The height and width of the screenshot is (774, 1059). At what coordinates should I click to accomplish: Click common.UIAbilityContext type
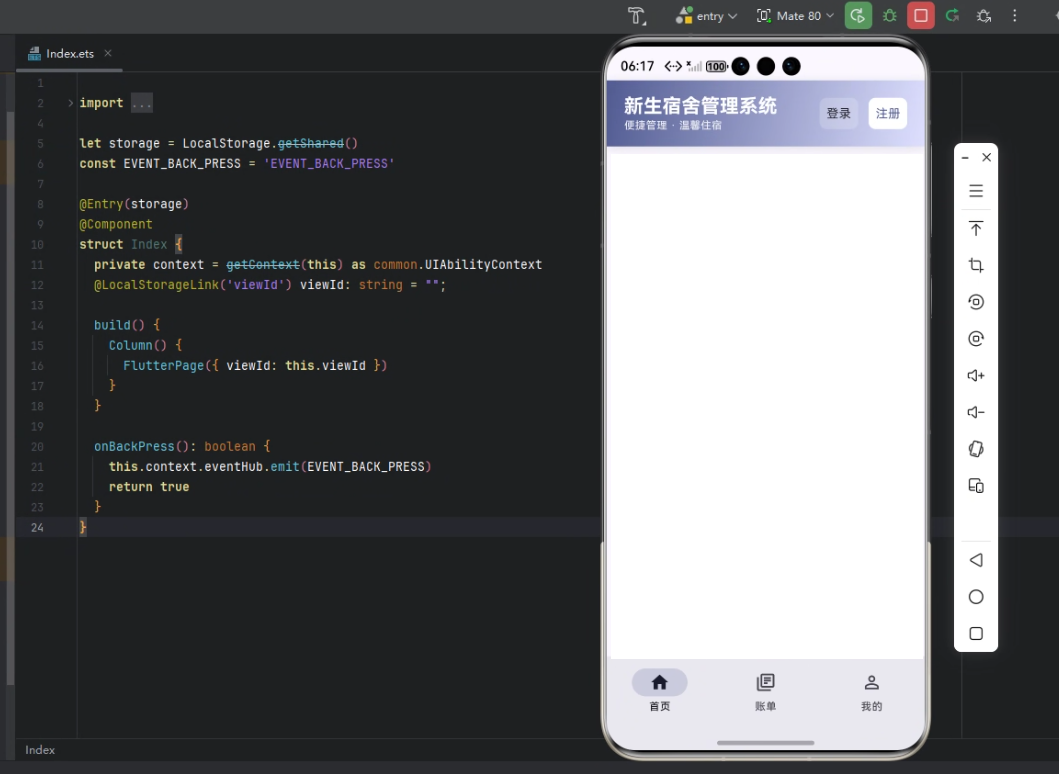[458, 265]
